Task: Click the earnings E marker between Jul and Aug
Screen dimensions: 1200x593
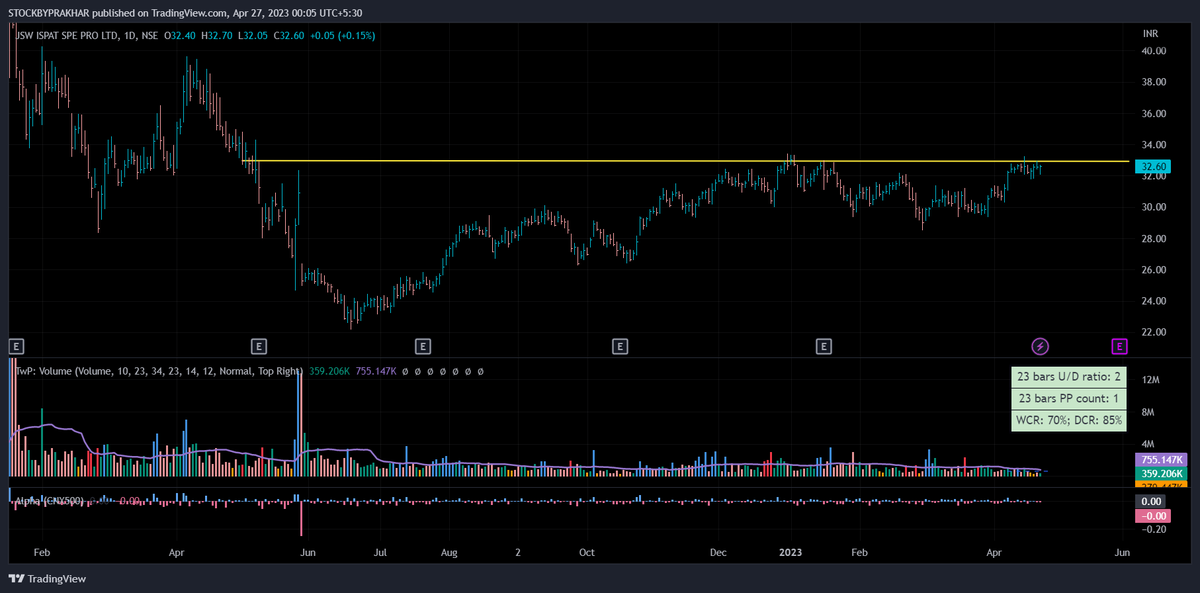Action: (x=423, y=346)
